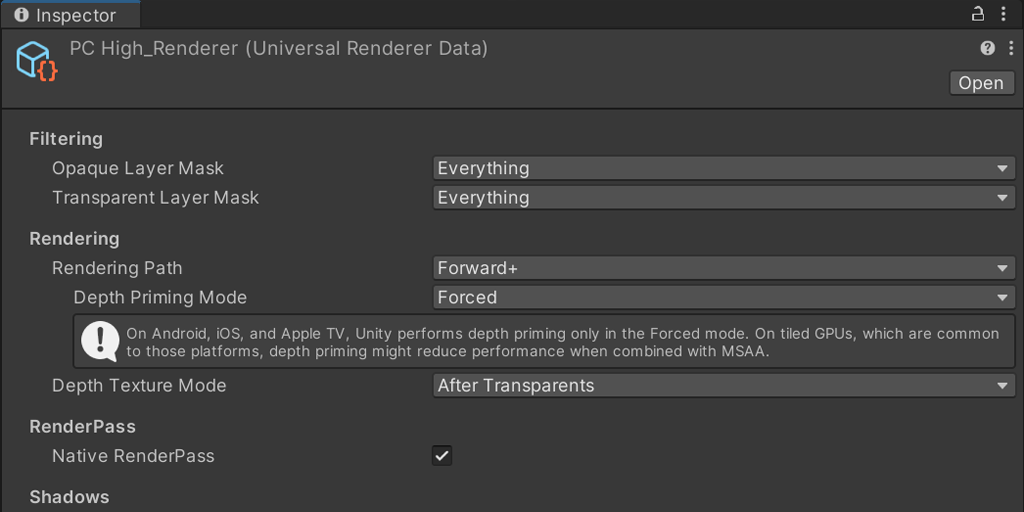
Task: Click the Shadows section header
Action: 69,497
